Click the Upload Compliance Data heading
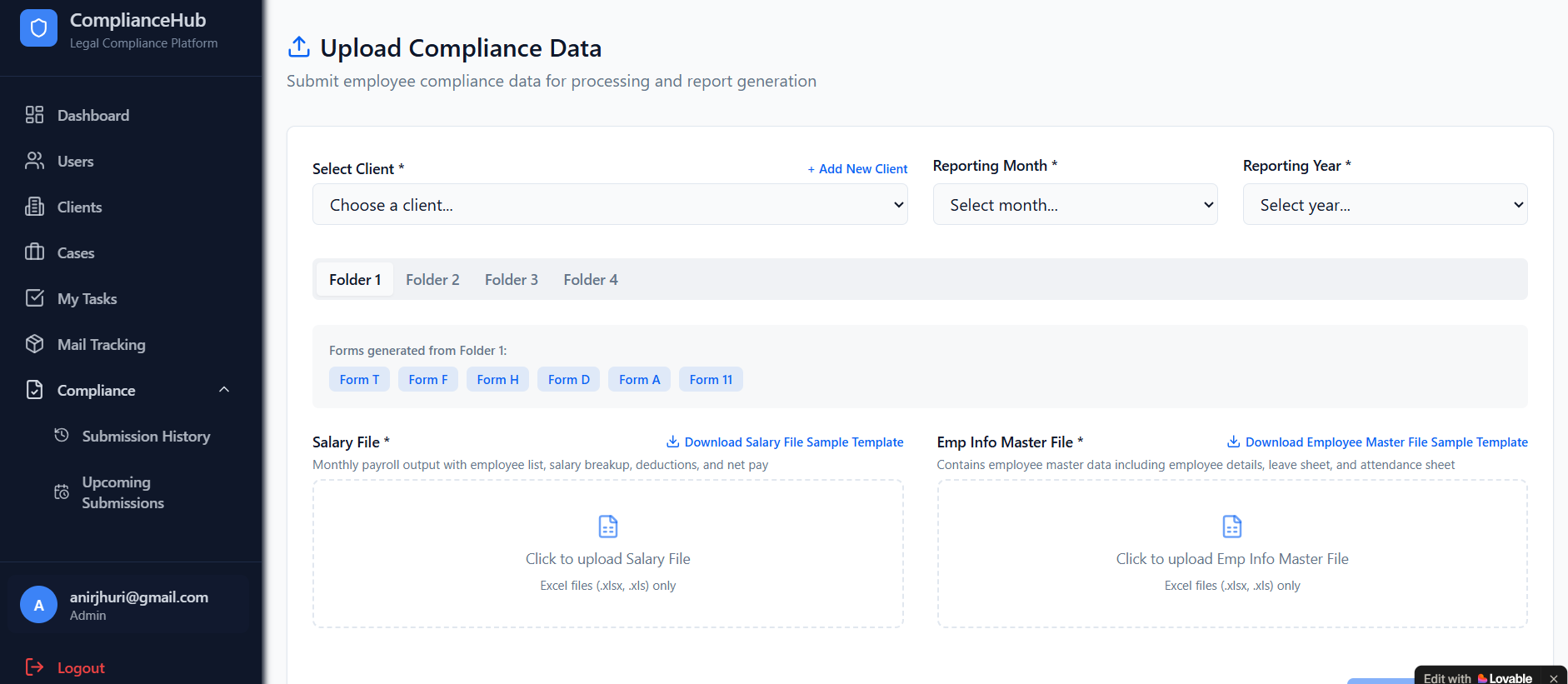 [x=461, y=47]
